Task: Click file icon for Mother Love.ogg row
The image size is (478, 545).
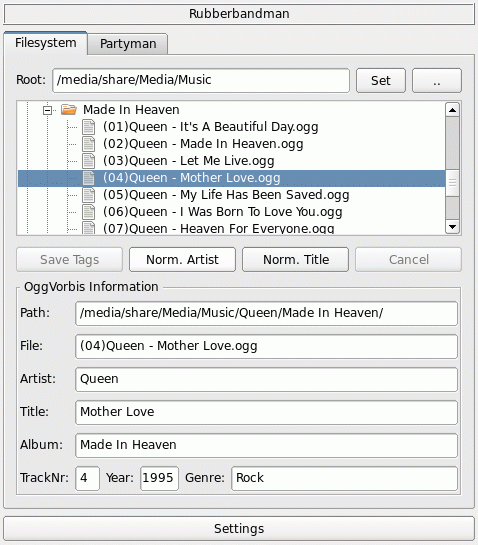Action: [88, 178]
